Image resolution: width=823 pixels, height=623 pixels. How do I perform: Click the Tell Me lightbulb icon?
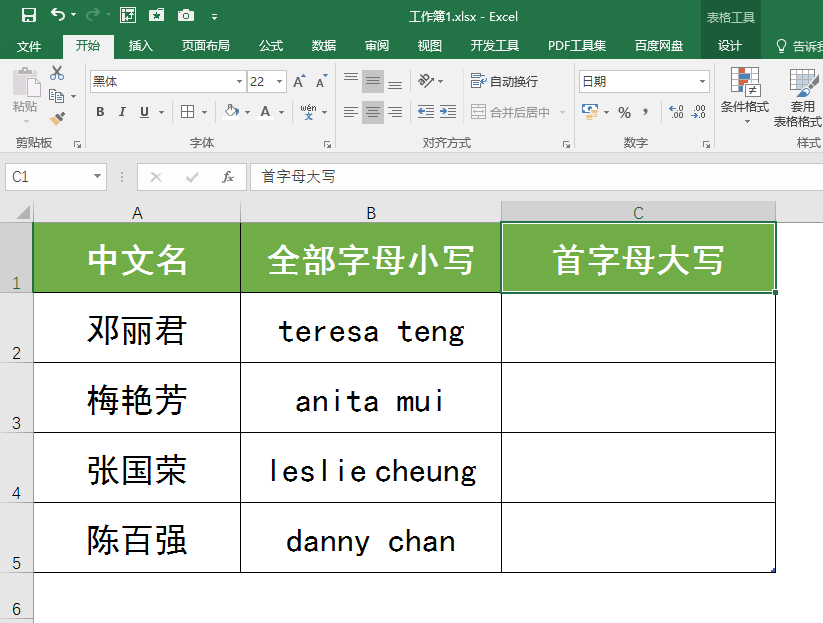click(x=781, y=46)
